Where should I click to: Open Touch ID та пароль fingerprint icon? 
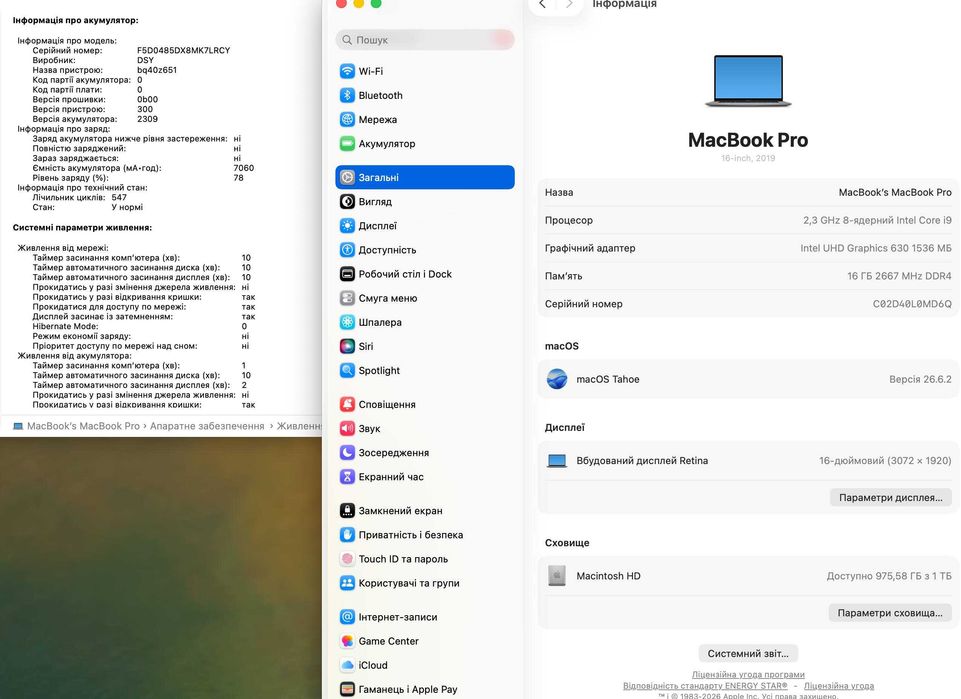coord(347,559)
